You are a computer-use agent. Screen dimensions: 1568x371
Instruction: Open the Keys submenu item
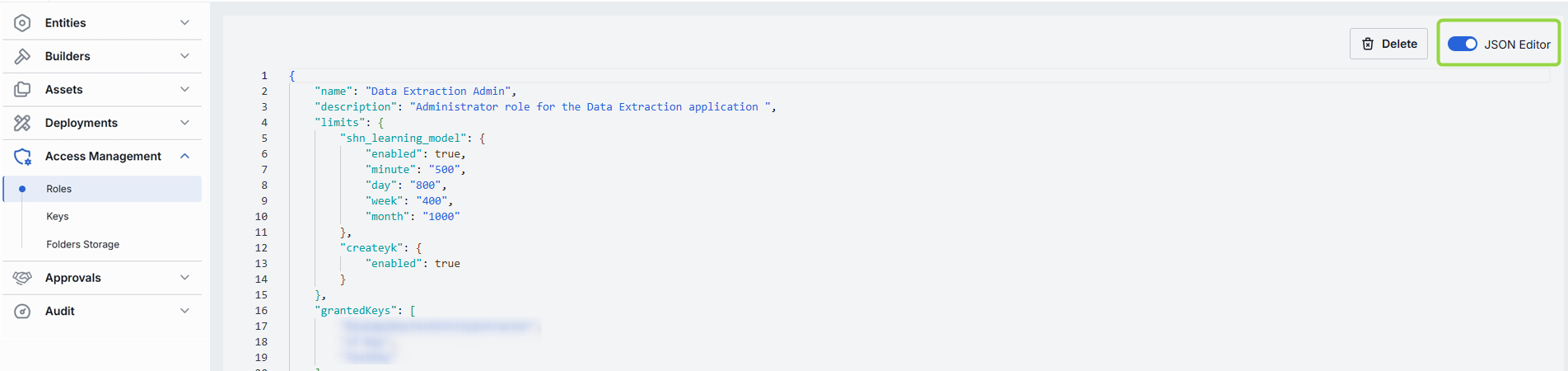tap(57, 216)
